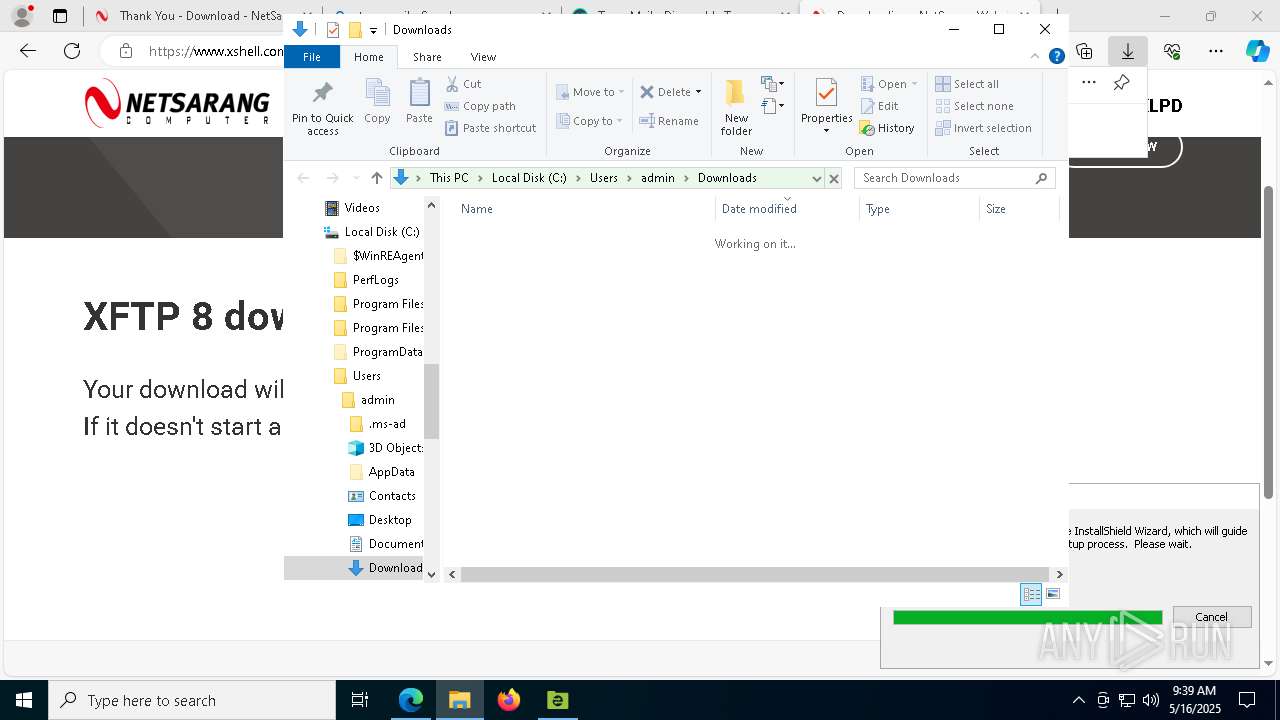Click Select all in ribbon
This screenshot has width=1280, height=720.
(967, 84)
